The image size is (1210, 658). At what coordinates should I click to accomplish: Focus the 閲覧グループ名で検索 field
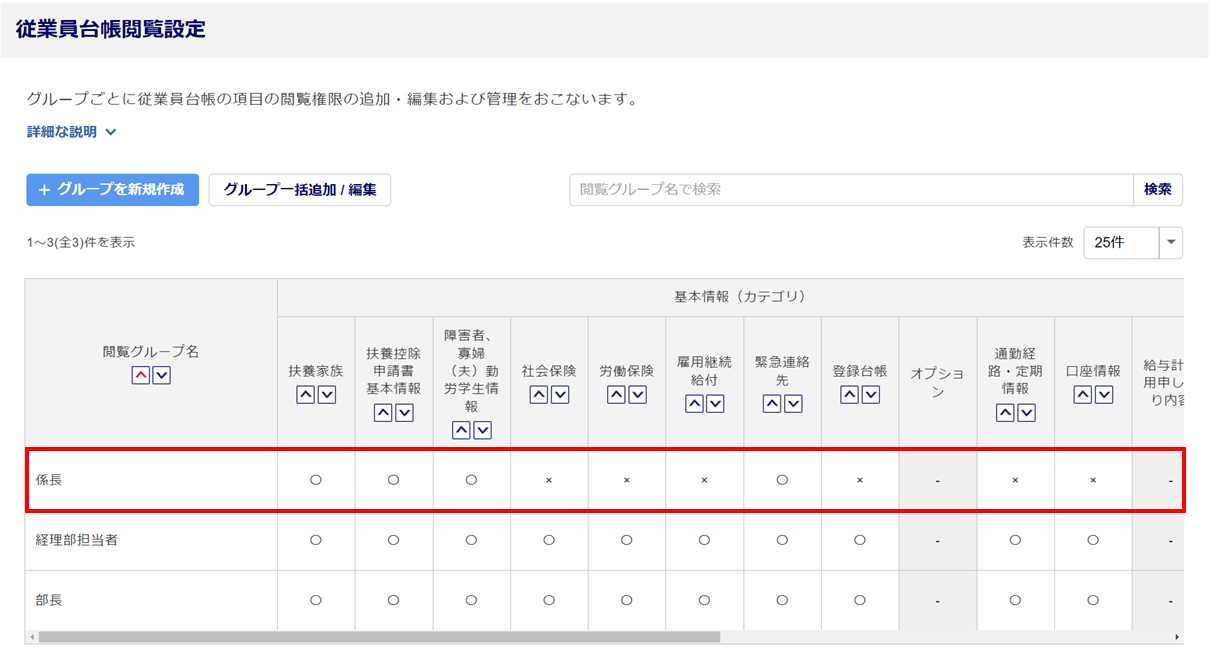point(850,189)
